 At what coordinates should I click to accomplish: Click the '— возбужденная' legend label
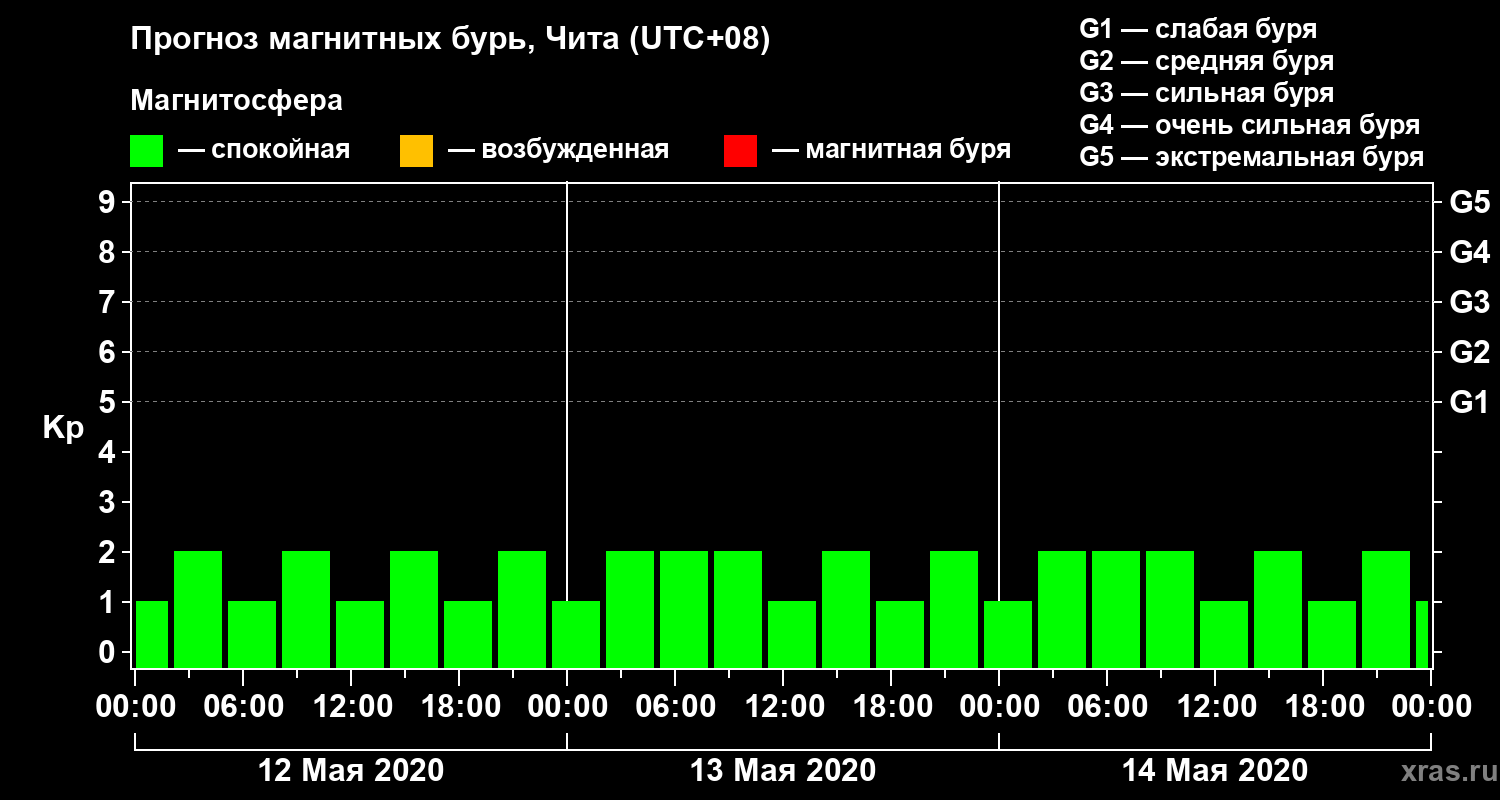(x=558, y=150)
